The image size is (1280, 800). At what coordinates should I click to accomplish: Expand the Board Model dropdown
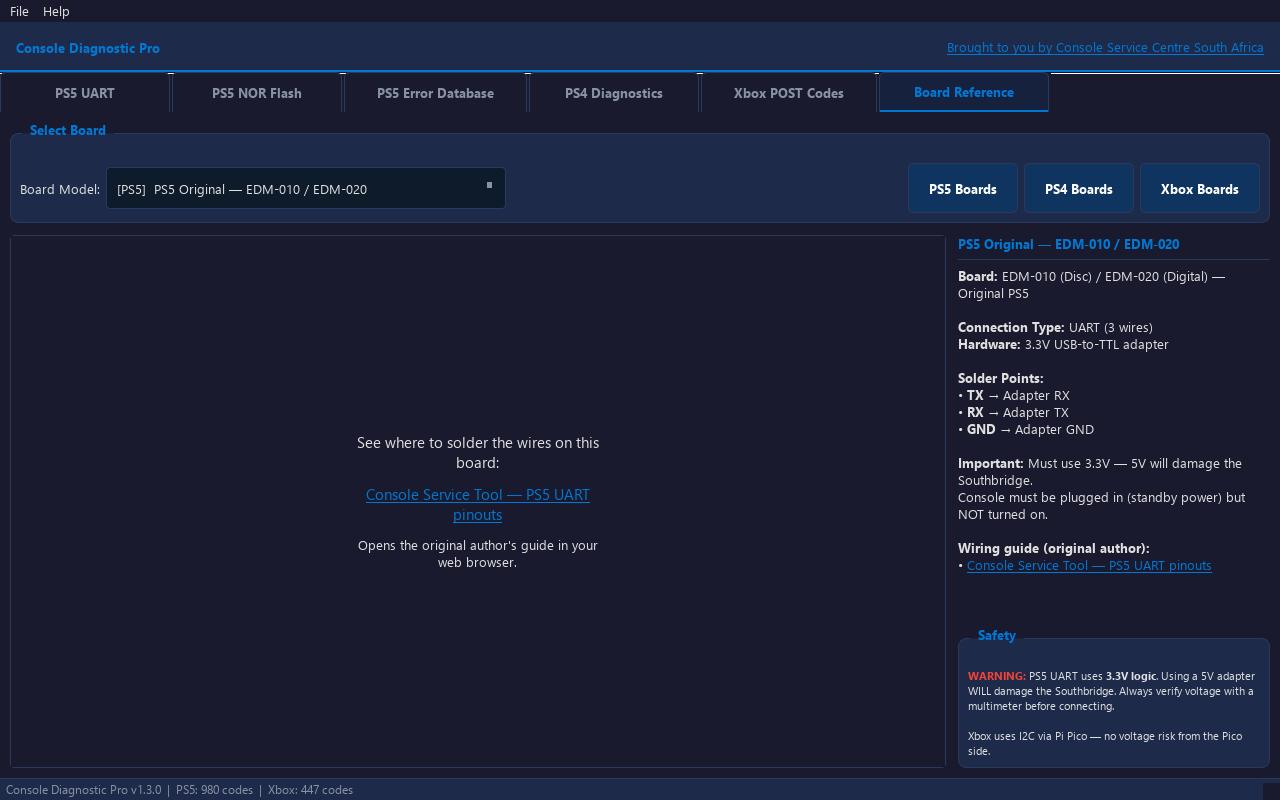click(306, 188)
